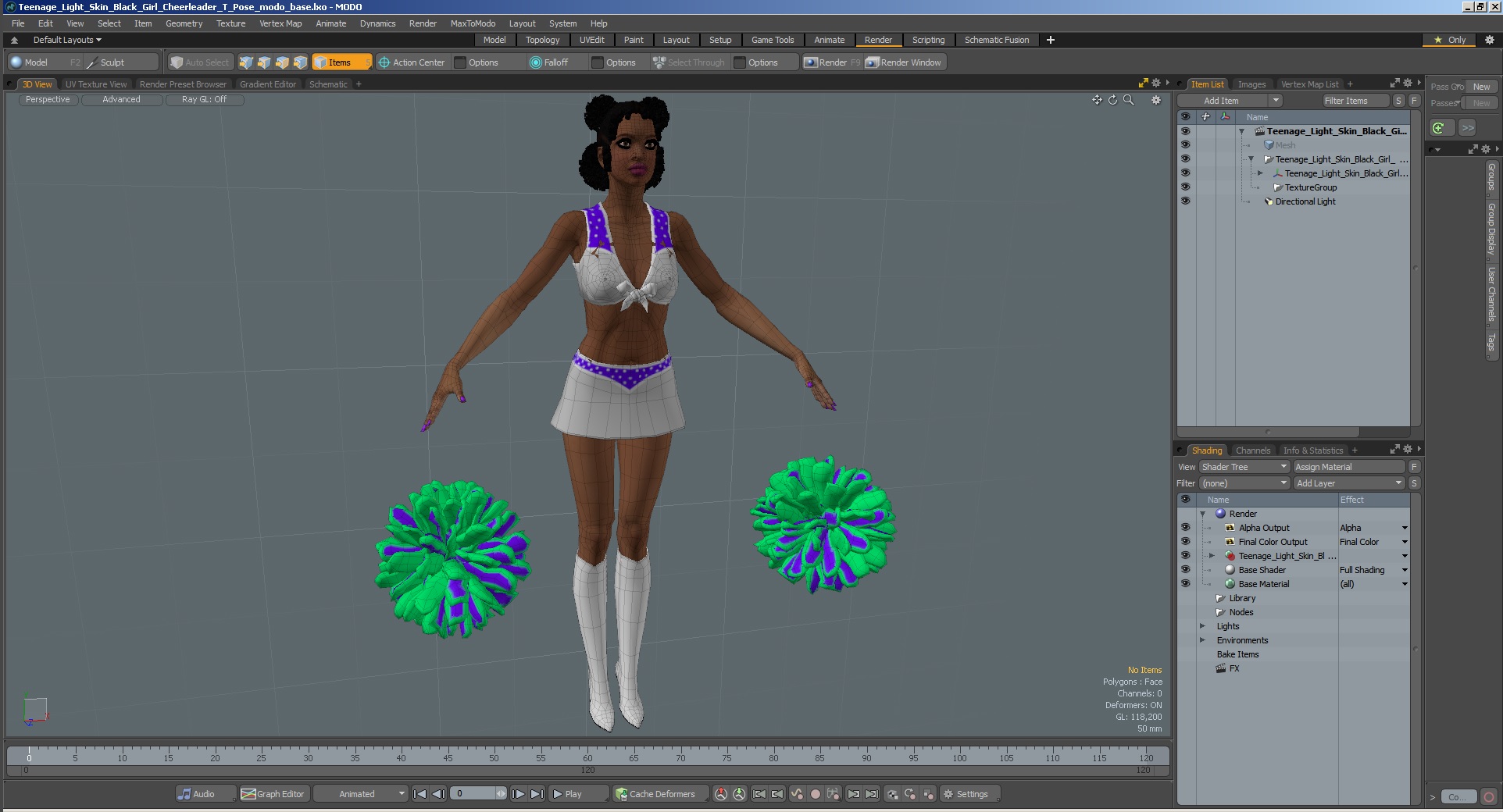Toggle Base Shader layer visibility
The width and height of the screenshot is (1503, 812).
point(1185,570)
